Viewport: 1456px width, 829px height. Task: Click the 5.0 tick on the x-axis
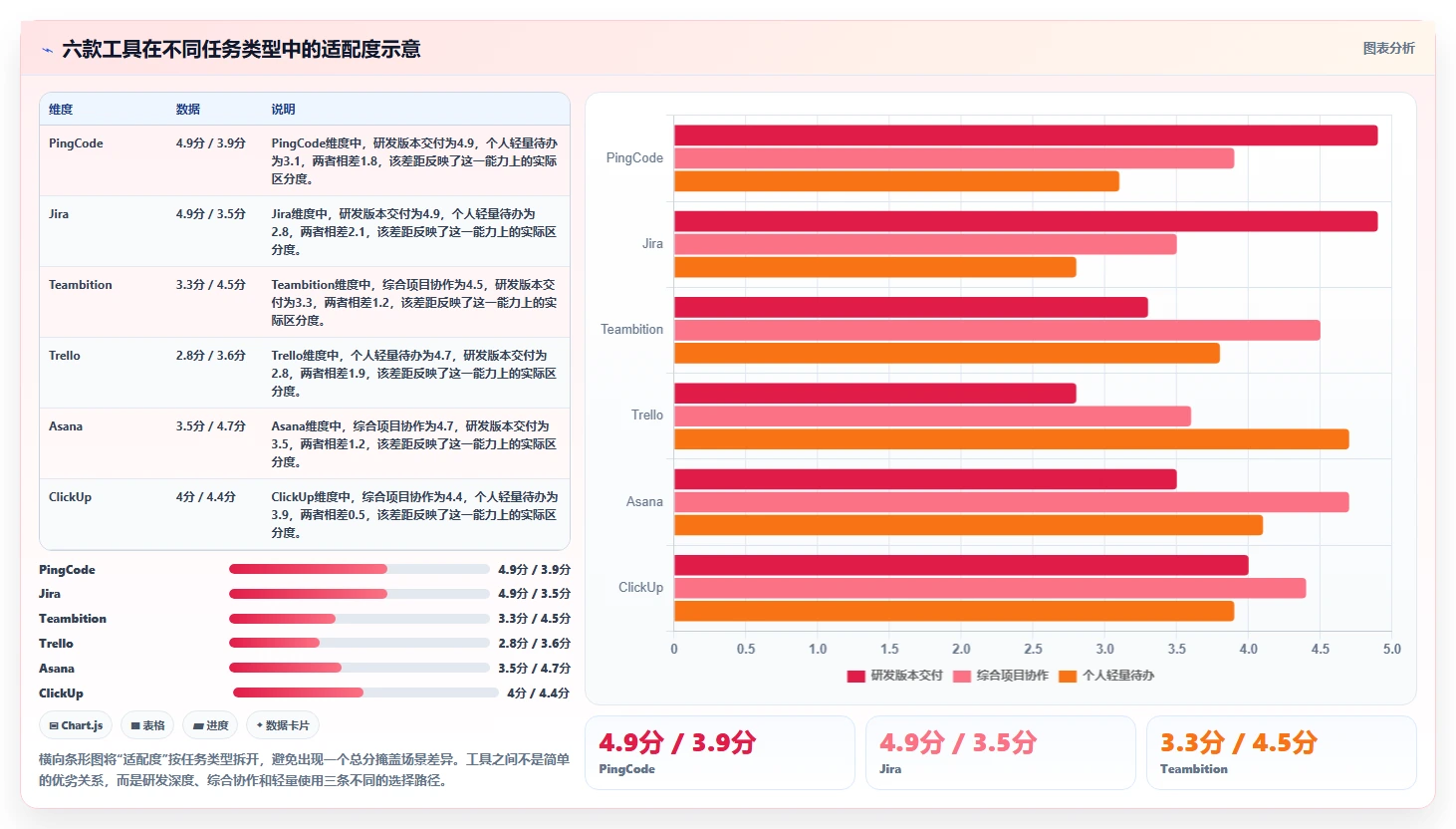click(x=1391, y=649)
